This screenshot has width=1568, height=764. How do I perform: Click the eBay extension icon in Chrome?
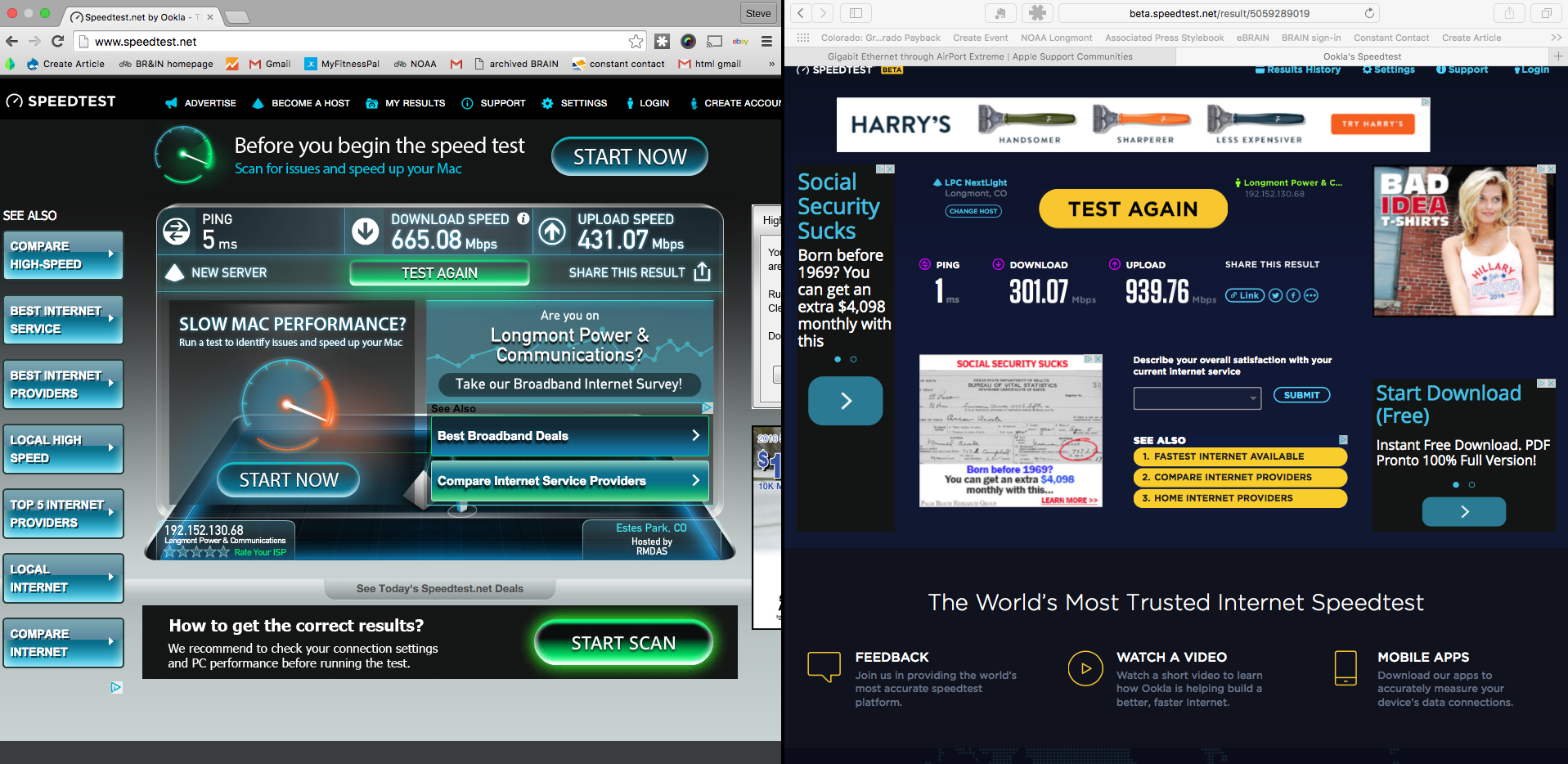point(740,41)
